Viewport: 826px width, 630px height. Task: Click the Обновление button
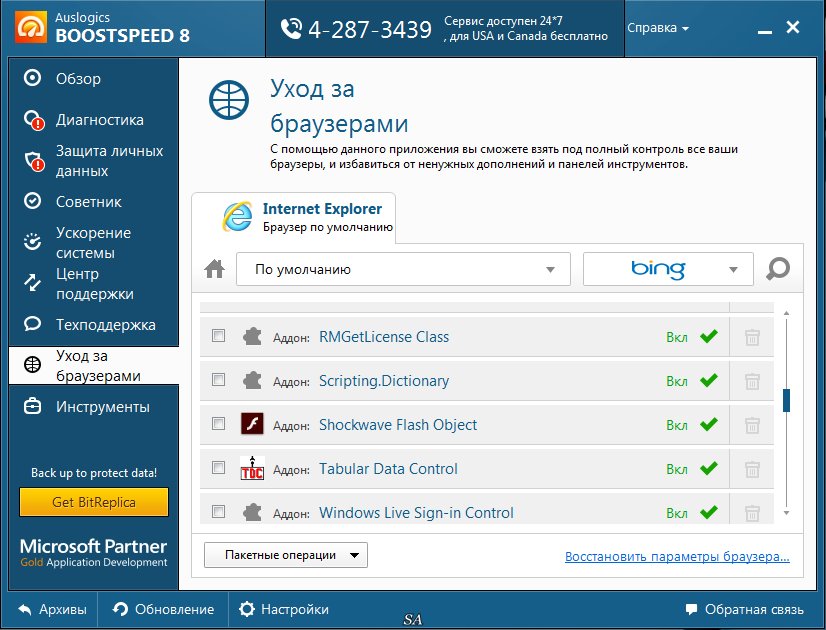point(163,609)
